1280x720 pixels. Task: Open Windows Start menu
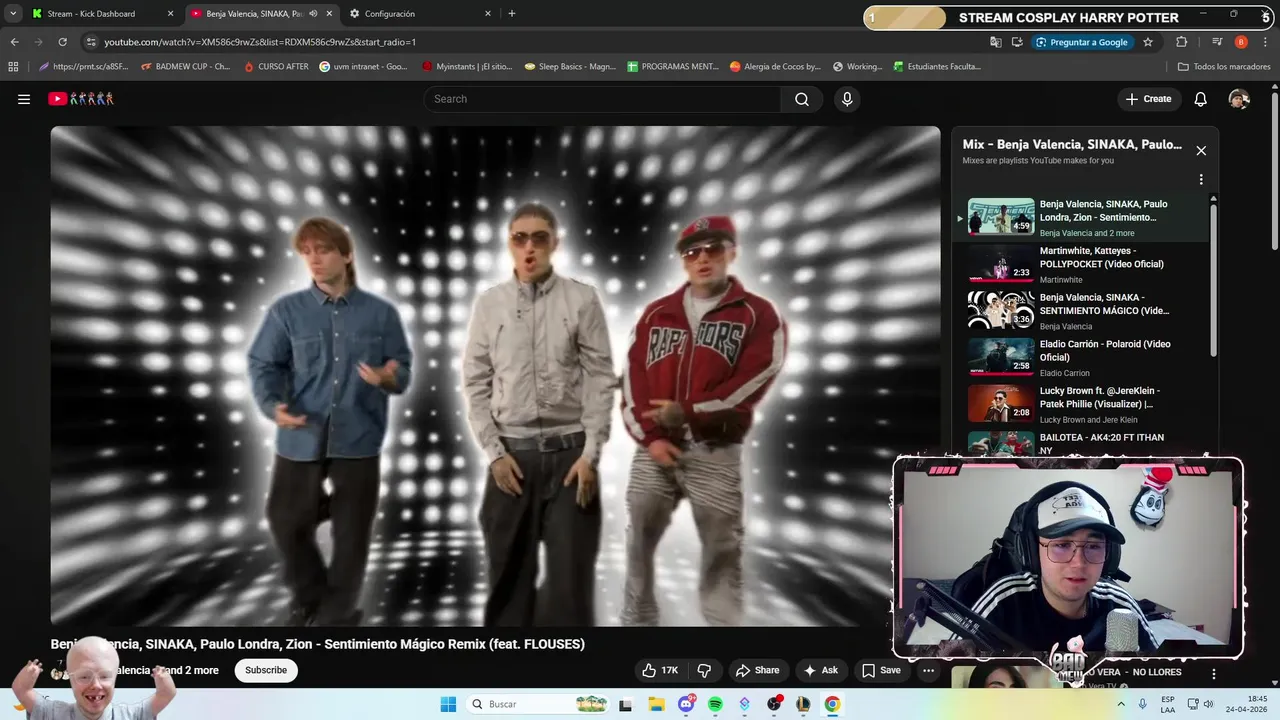(448, 704)
